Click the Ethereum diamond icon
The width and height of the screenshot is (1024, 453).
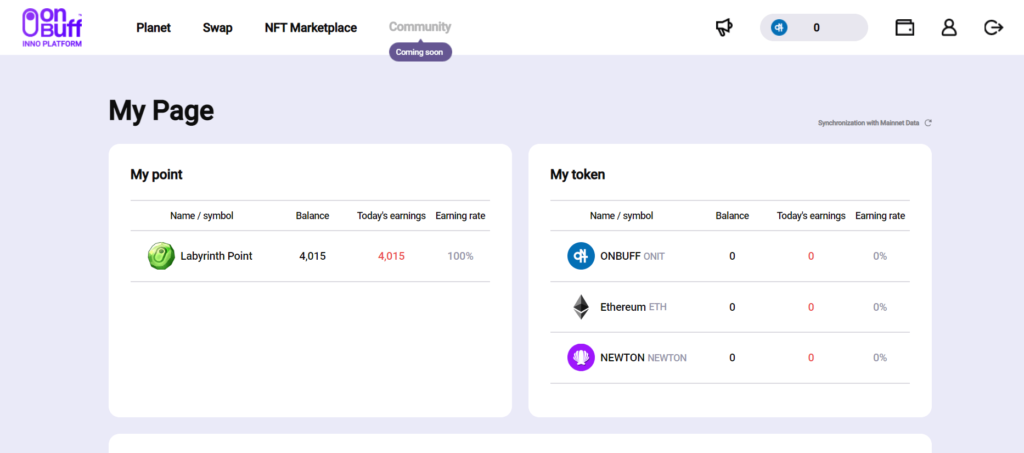pyautogui.click(x=581, y=307)
